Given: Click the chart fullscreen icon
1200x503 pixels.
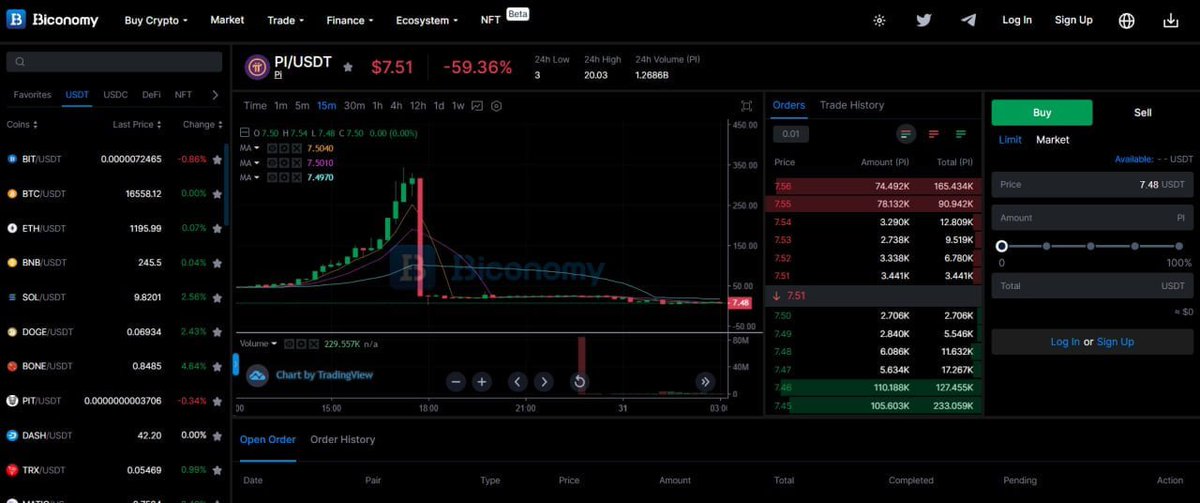Looking at the screenshot, I should point(746,106).
